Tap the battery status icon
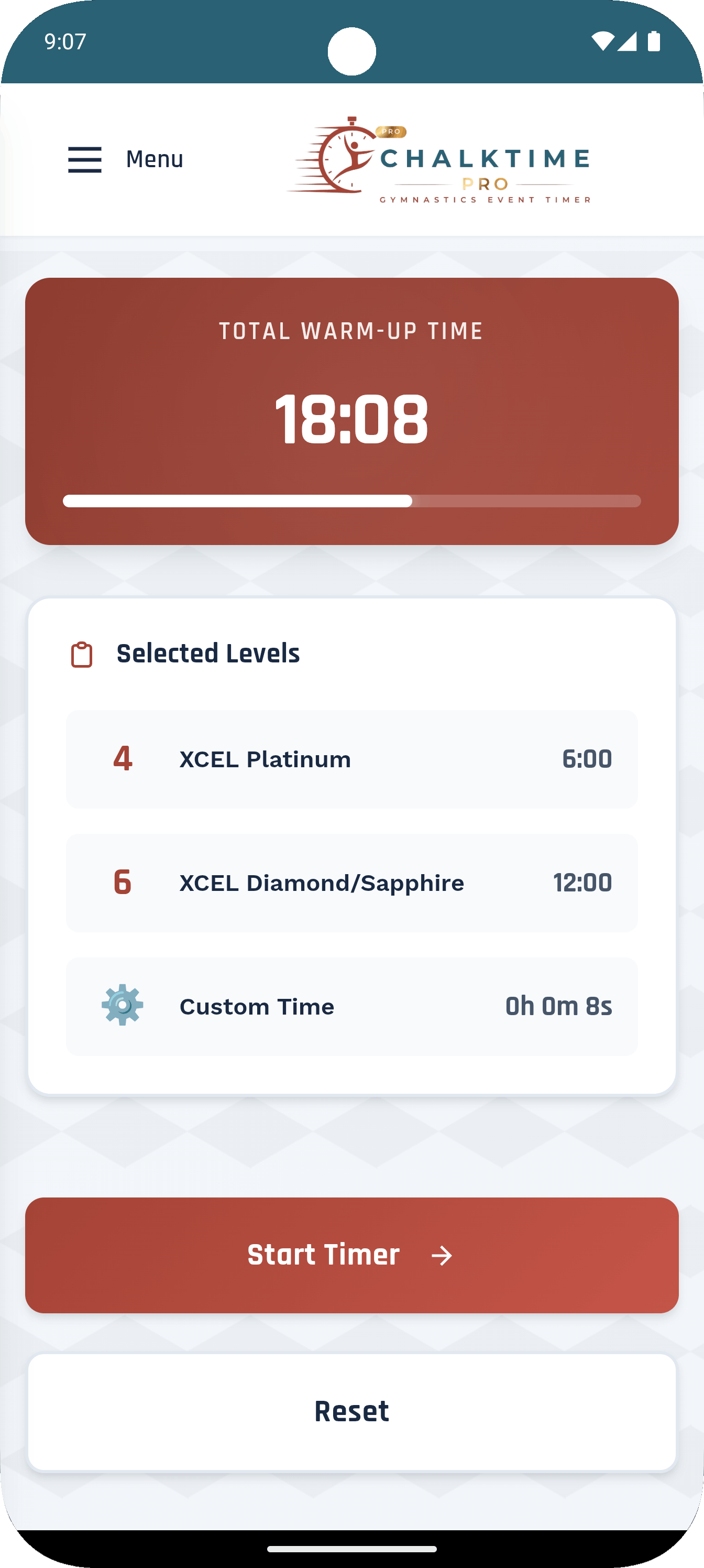The image size is (704, 1568). (x=654, y=41)
